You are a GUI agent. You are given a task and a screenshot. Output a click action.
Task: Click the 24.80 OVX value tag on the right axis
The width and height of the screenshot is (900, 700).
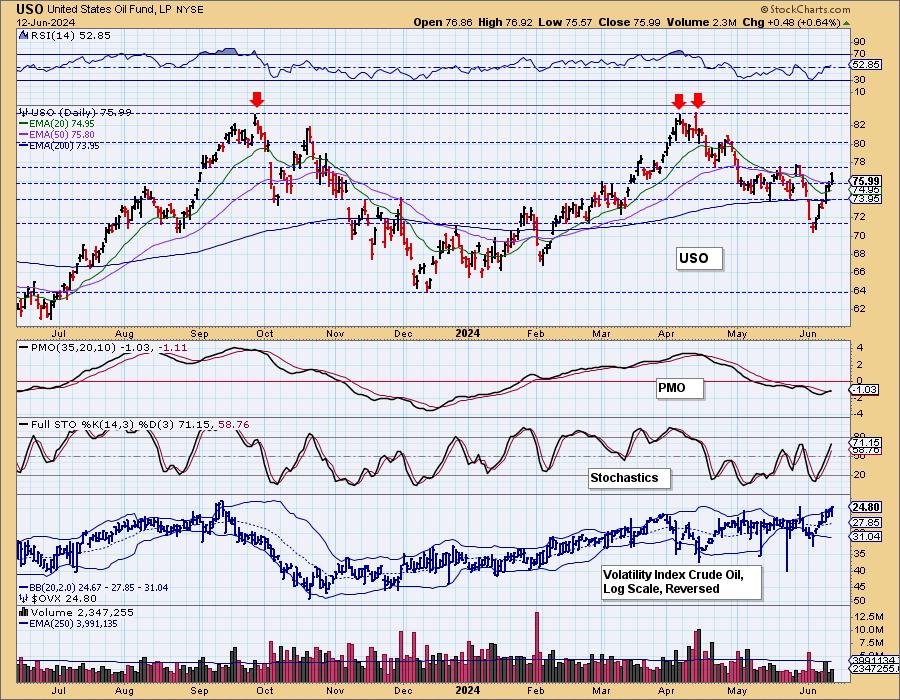click(x=866, y=507)
